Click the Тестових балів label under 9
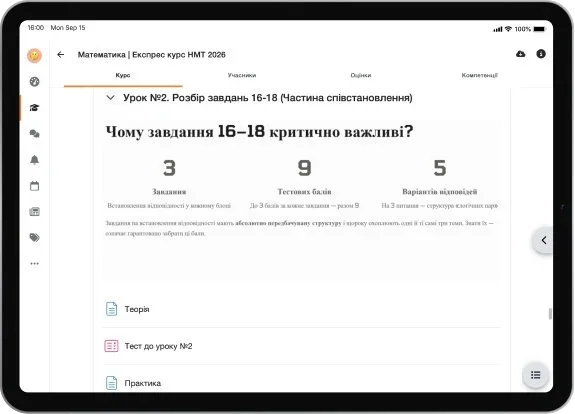This screenshot has height=414, width=575. [x=304, y=192]
